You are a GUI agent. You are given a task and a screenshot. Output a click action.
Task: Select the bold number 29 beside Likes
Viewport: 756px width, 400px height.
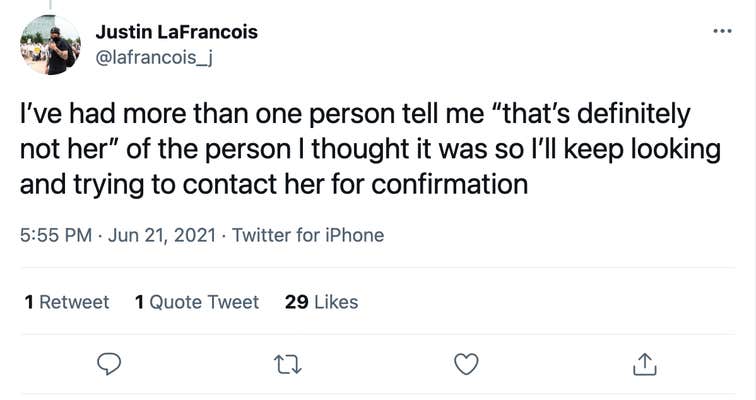click(297, 302)
